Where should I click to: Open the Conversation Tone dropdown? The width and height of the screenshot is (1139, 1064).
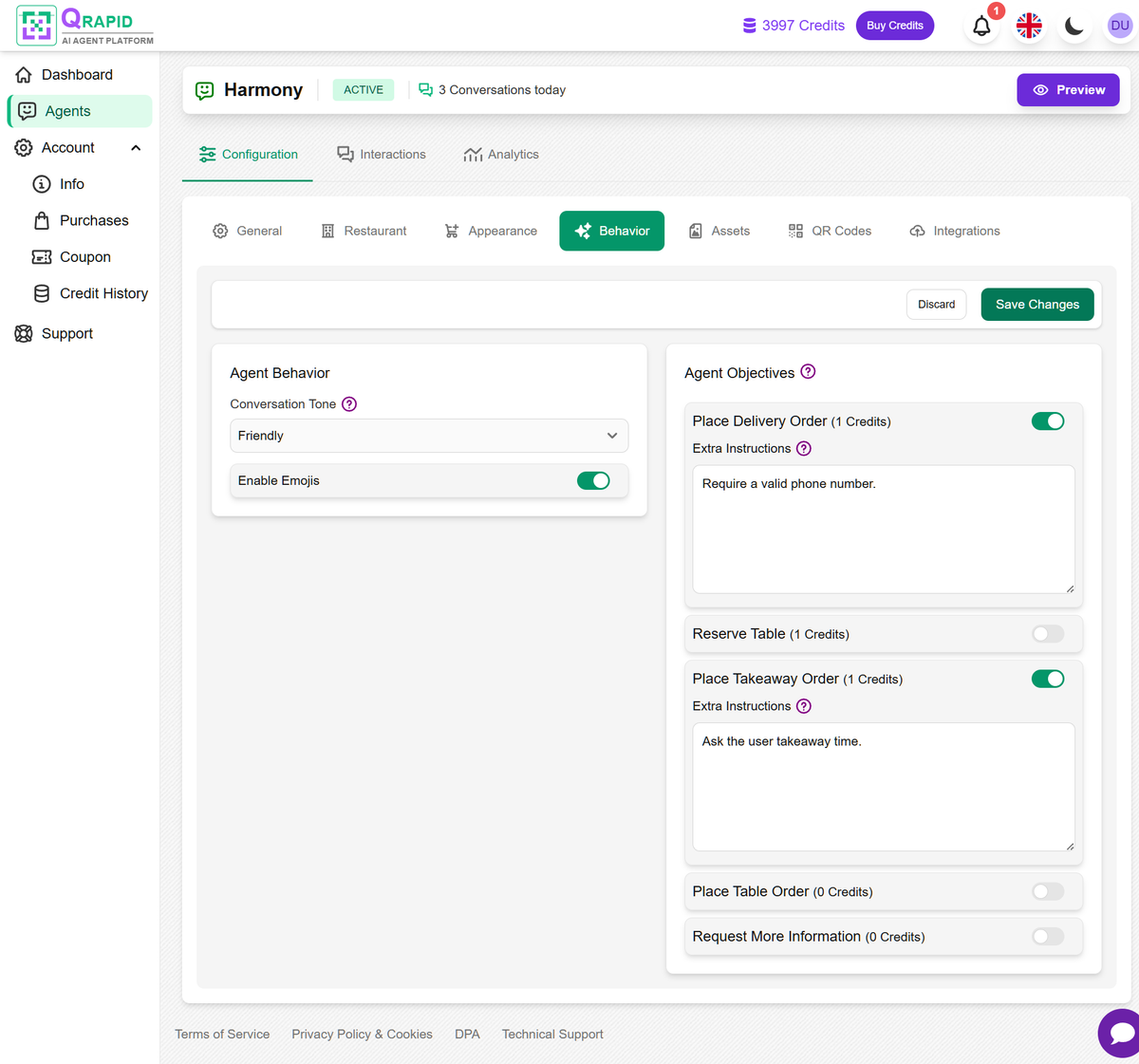click(428, 436)
